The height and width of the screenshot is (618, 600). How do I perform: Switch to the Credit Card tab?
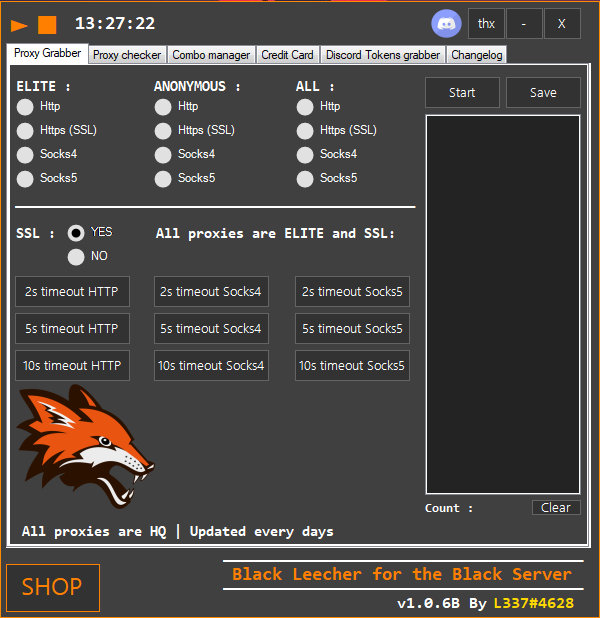point(287,55)
